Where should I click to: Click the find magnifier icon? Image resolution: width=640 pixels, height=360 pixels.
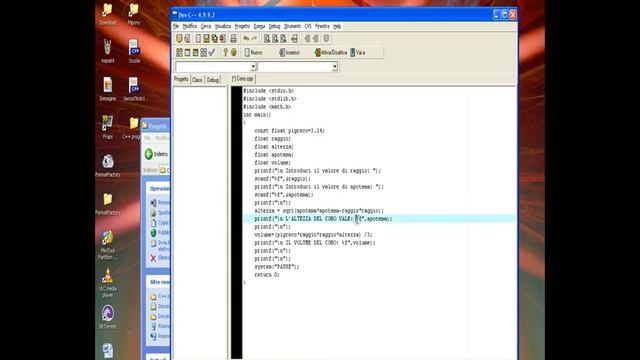pyautogui.click(x=267, y=39)
